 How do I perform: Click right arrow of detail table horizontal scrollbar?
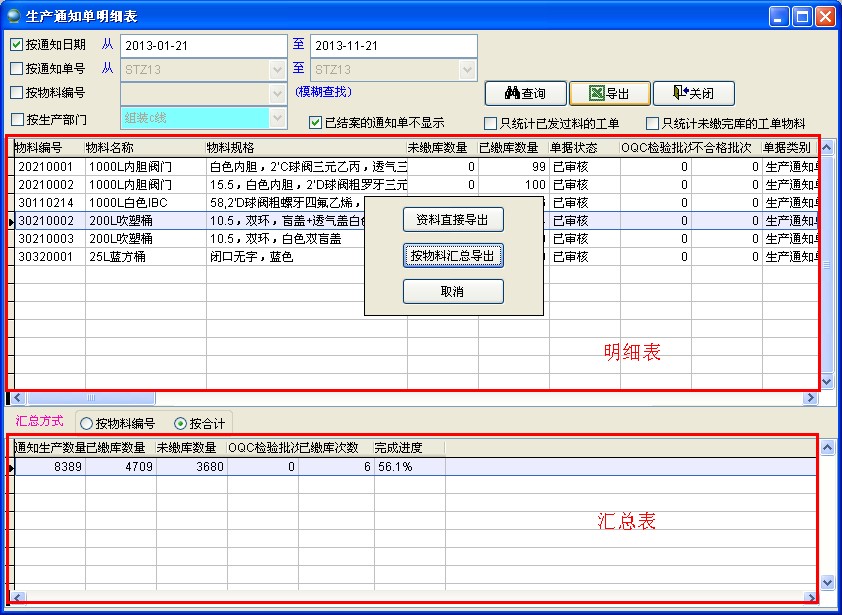[811, 398]
